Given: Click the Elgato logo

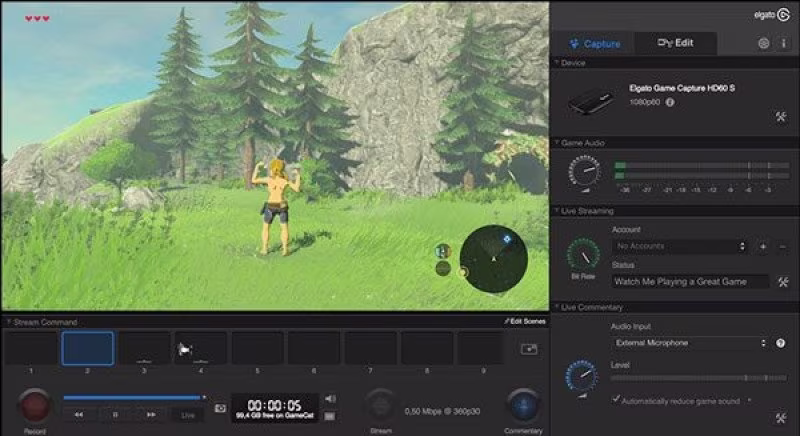Looking at the screenshot, I should pos(771,15).
